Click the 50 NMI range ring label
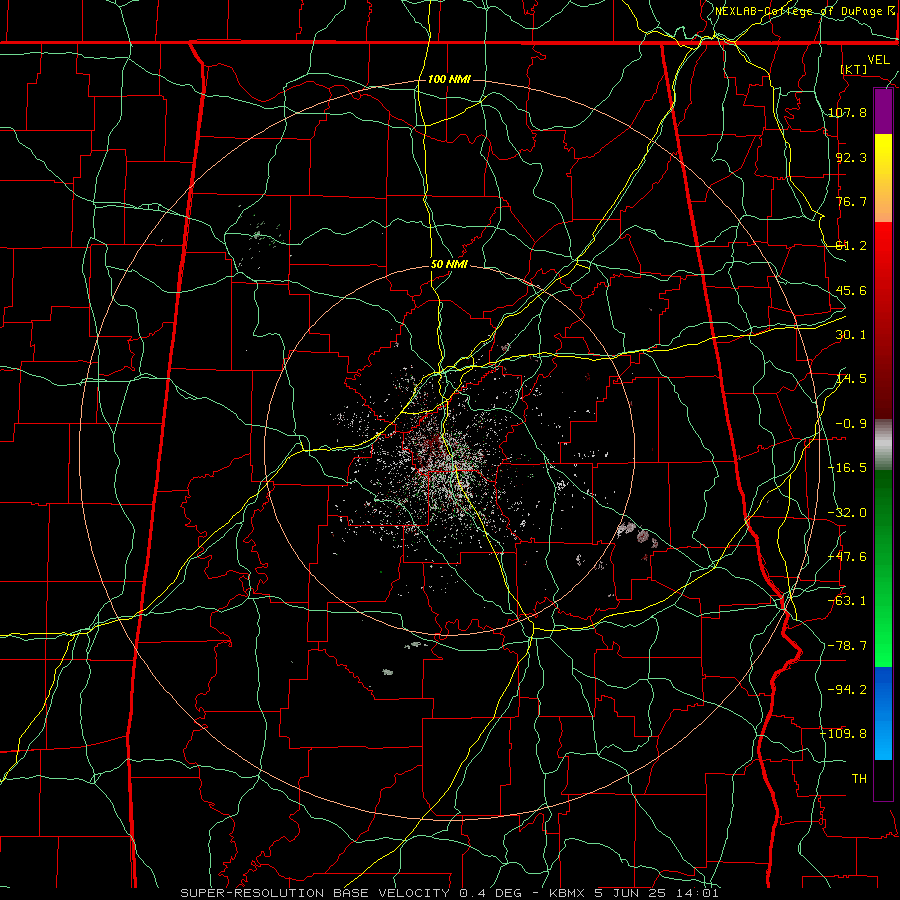Screen dimensions: 900x900 [449, 265]
